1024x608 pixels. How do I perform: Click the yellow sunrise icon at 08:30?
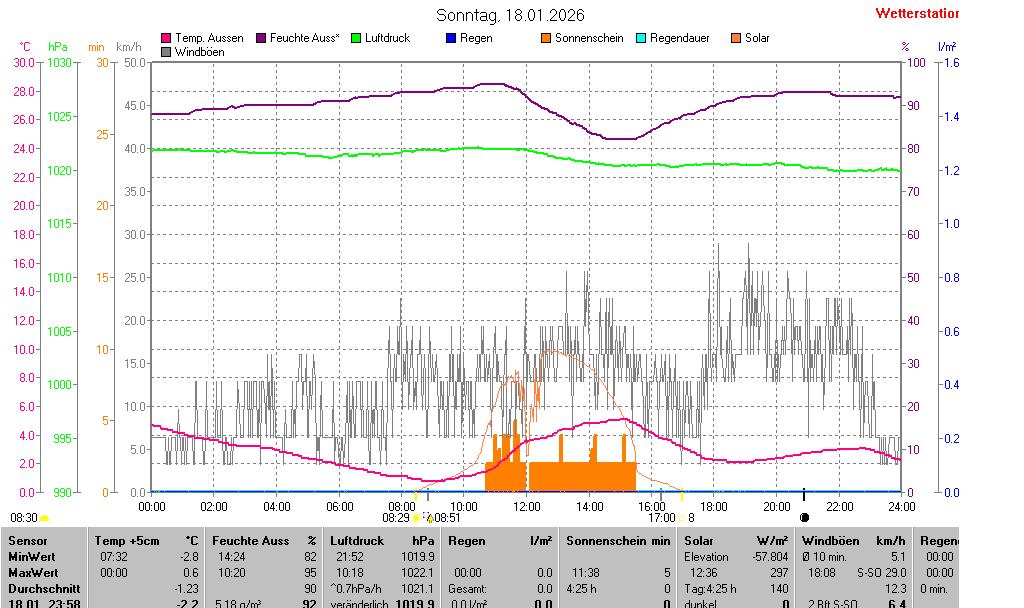coord(45,518)
